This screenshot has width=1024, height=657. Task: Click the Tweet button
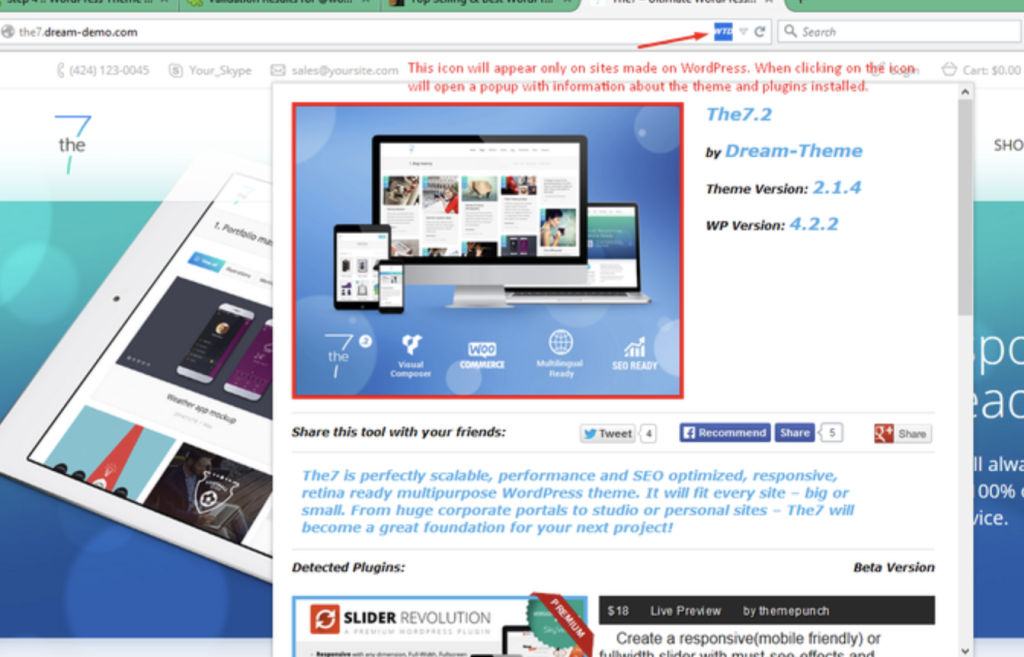(x=607, y=433)
